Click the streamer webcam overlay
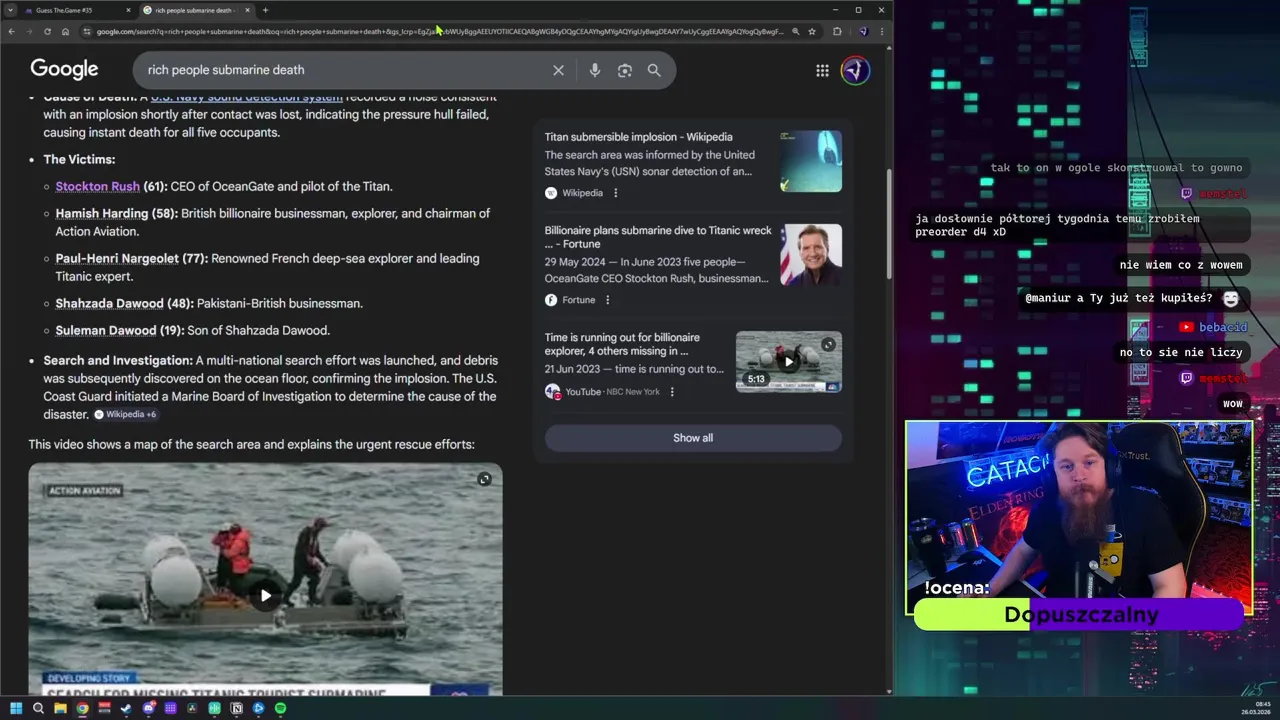Screen dimensions: 1280x720 tap(1079, 518)
